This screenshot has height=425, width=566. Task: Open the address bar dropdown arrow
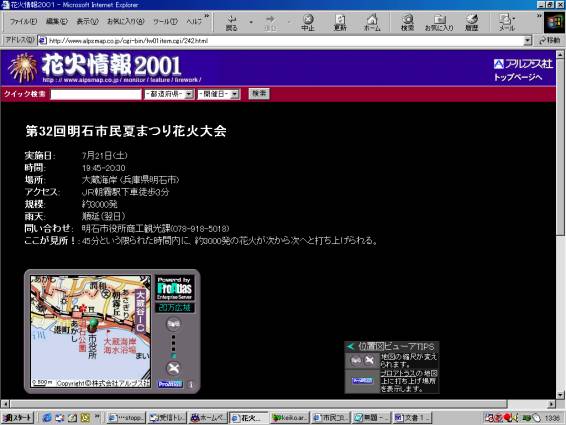[528, 41]
